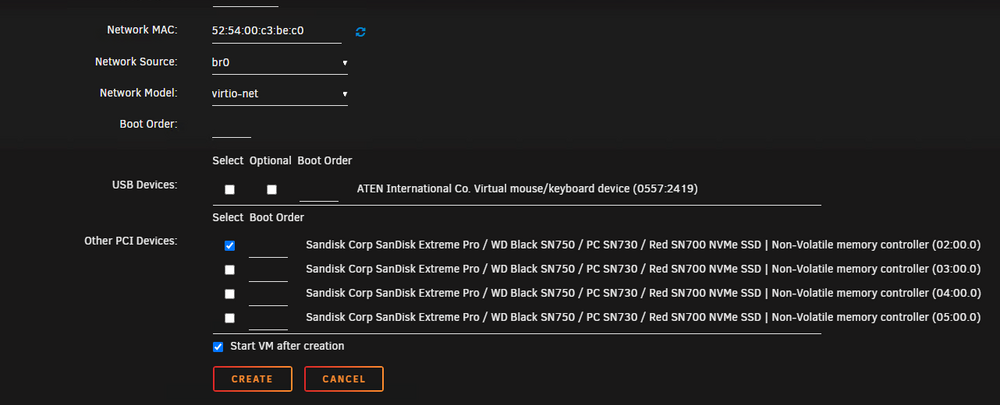1000x405 pixels.
Task: Select NVMe controller 04:00.0 checkbox
Action: [x=230, y=294]
